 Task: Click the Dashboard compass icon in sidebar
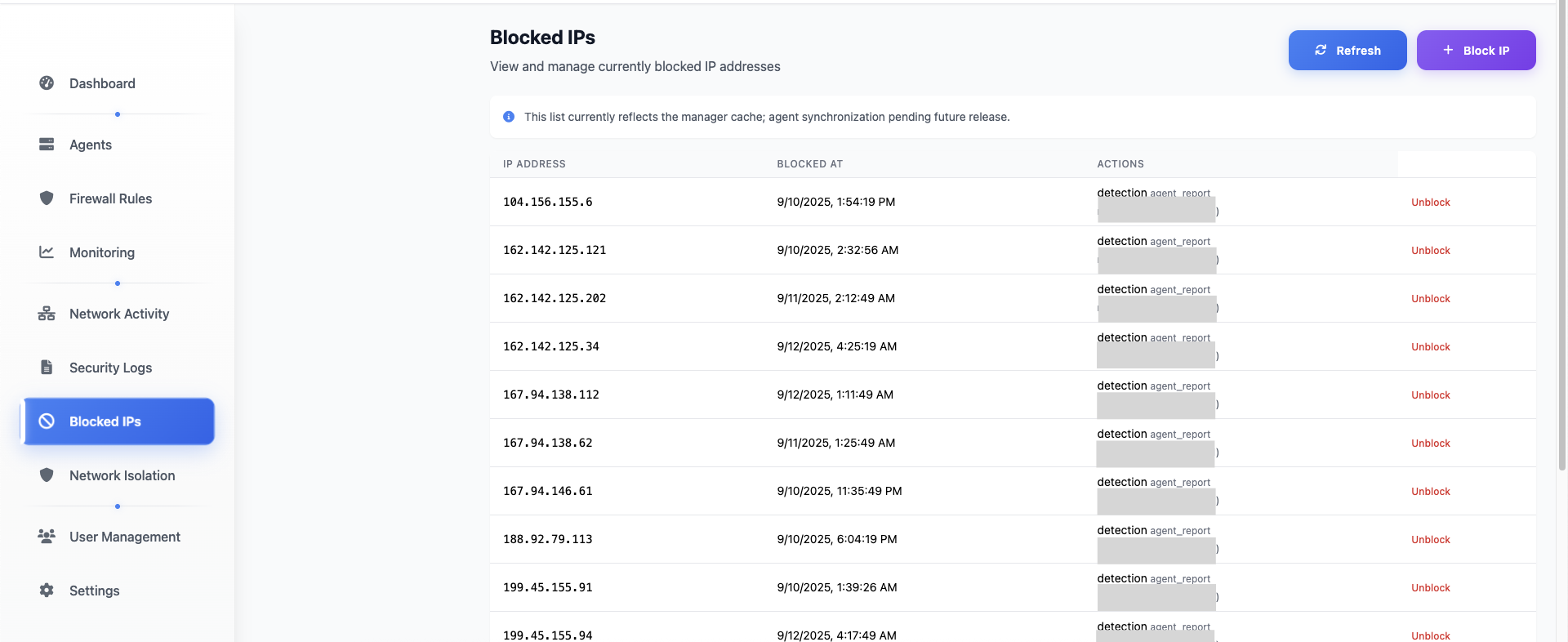[47, 83]
